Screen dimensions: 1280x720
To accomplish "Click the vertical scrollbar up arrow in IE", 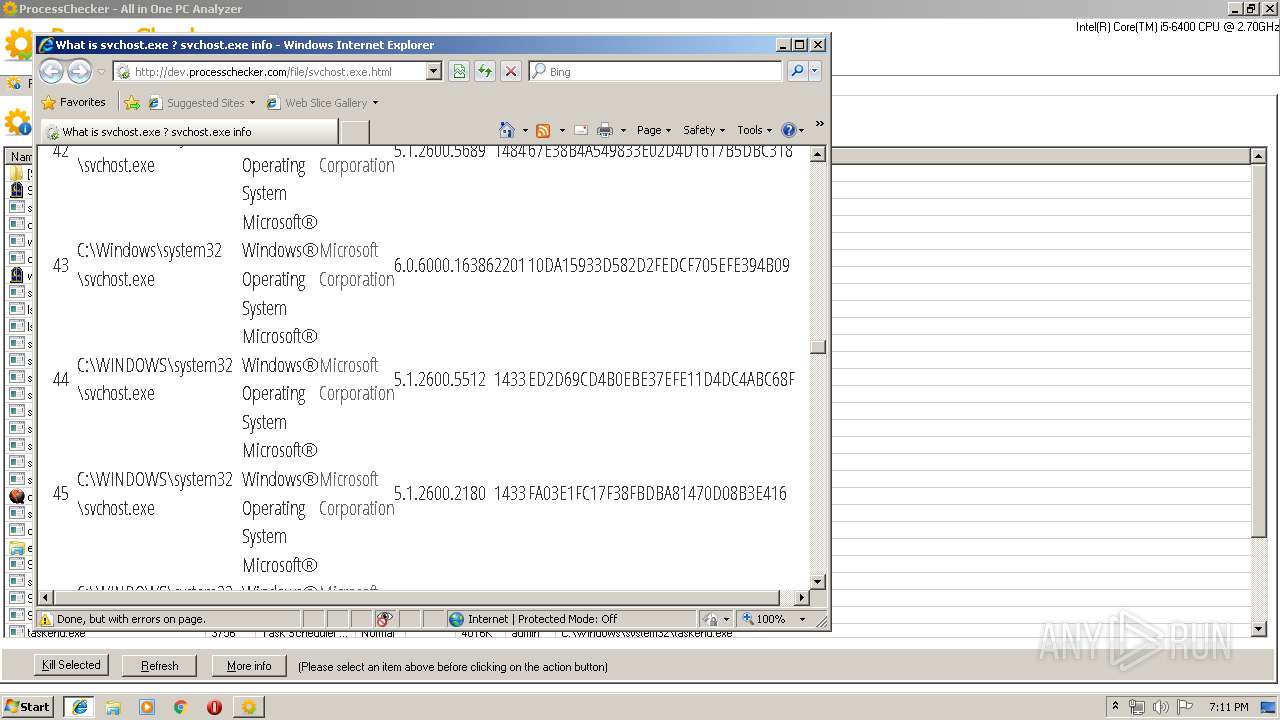I will coord(818,154).
